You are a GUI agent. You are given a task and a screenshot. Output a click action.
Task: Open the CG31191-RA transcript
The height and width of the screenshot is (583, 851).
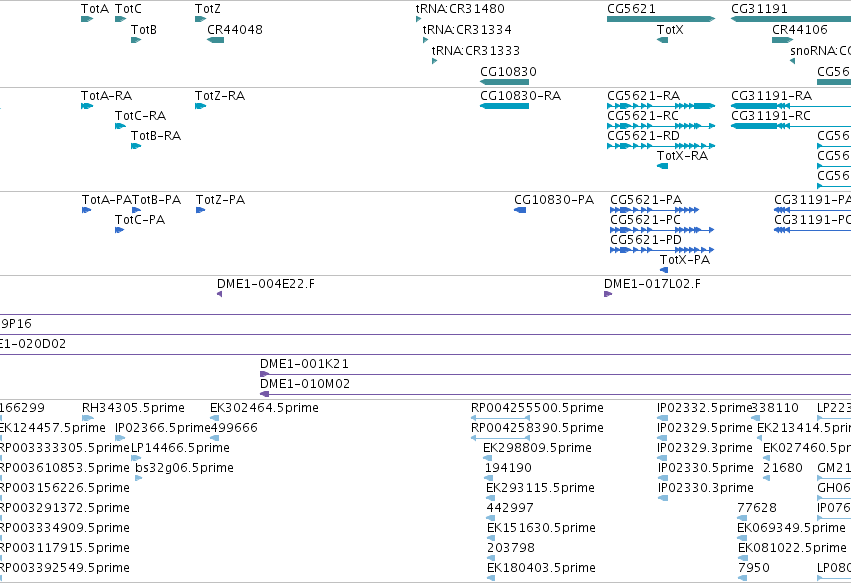point(791,106)
